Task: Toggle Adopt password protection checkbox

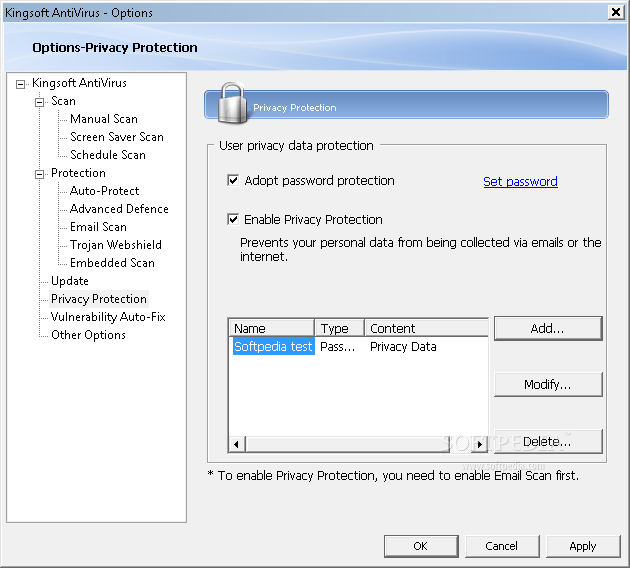Action: coord(233,180)
